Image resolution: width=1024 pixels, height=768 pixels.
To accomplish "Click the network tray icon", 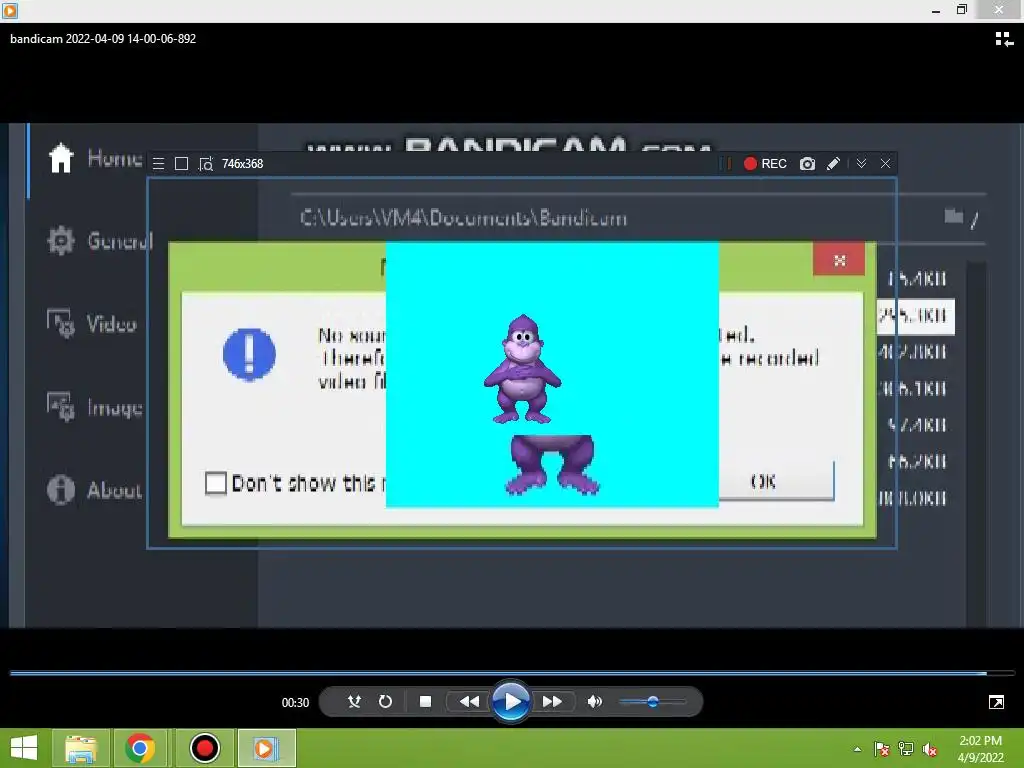I will (906, 749).
